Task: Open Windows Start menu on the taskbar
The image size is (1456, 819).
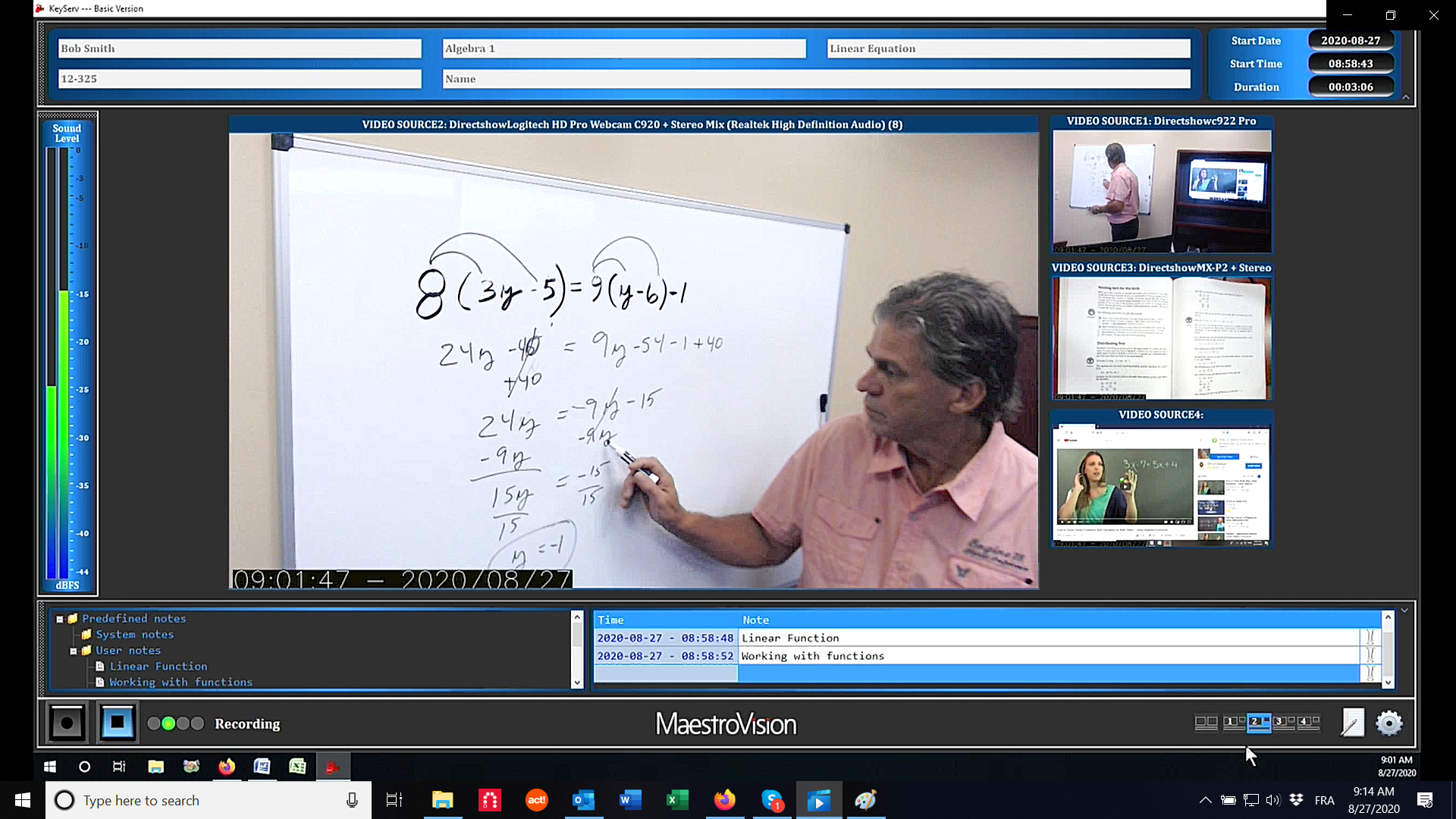Action: coord(23,800)
